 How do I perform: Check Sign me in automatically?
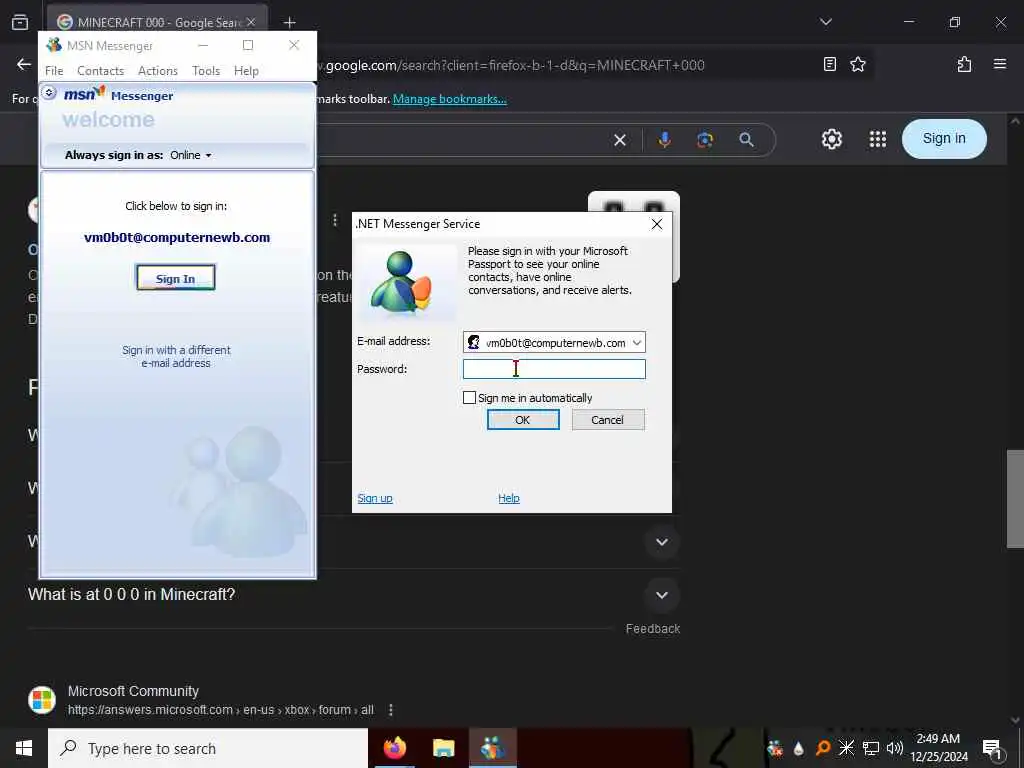tap(469, 397)
